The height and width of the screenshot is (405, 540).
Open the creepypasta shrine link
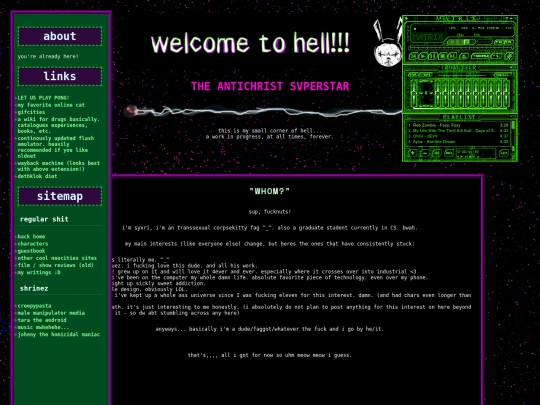(34, 306)
